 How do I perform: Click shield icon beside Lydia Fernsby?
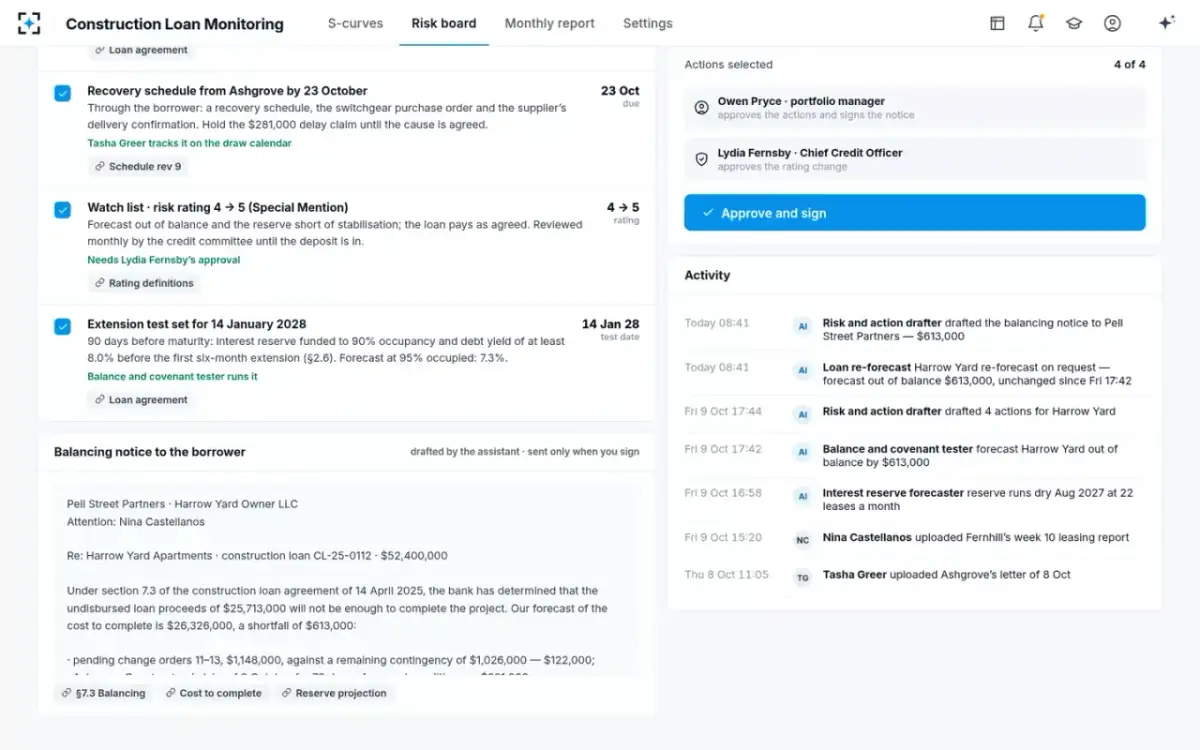coord(701,159)
